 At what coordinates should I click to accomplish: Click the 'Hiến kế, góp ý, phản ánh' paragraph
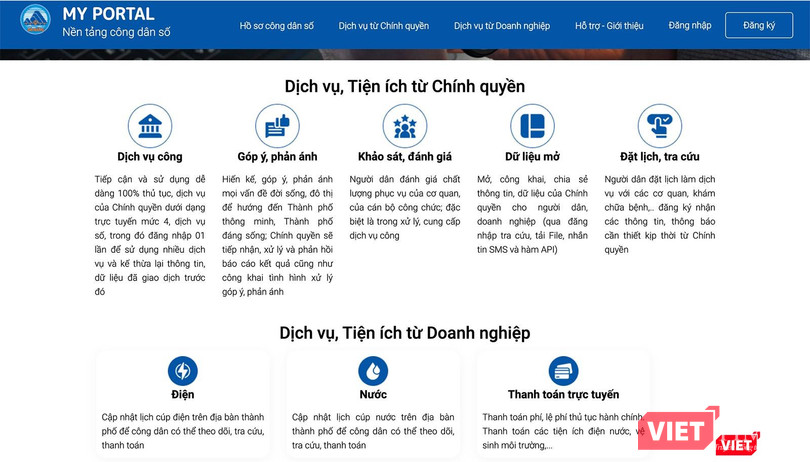pos(277,235)
